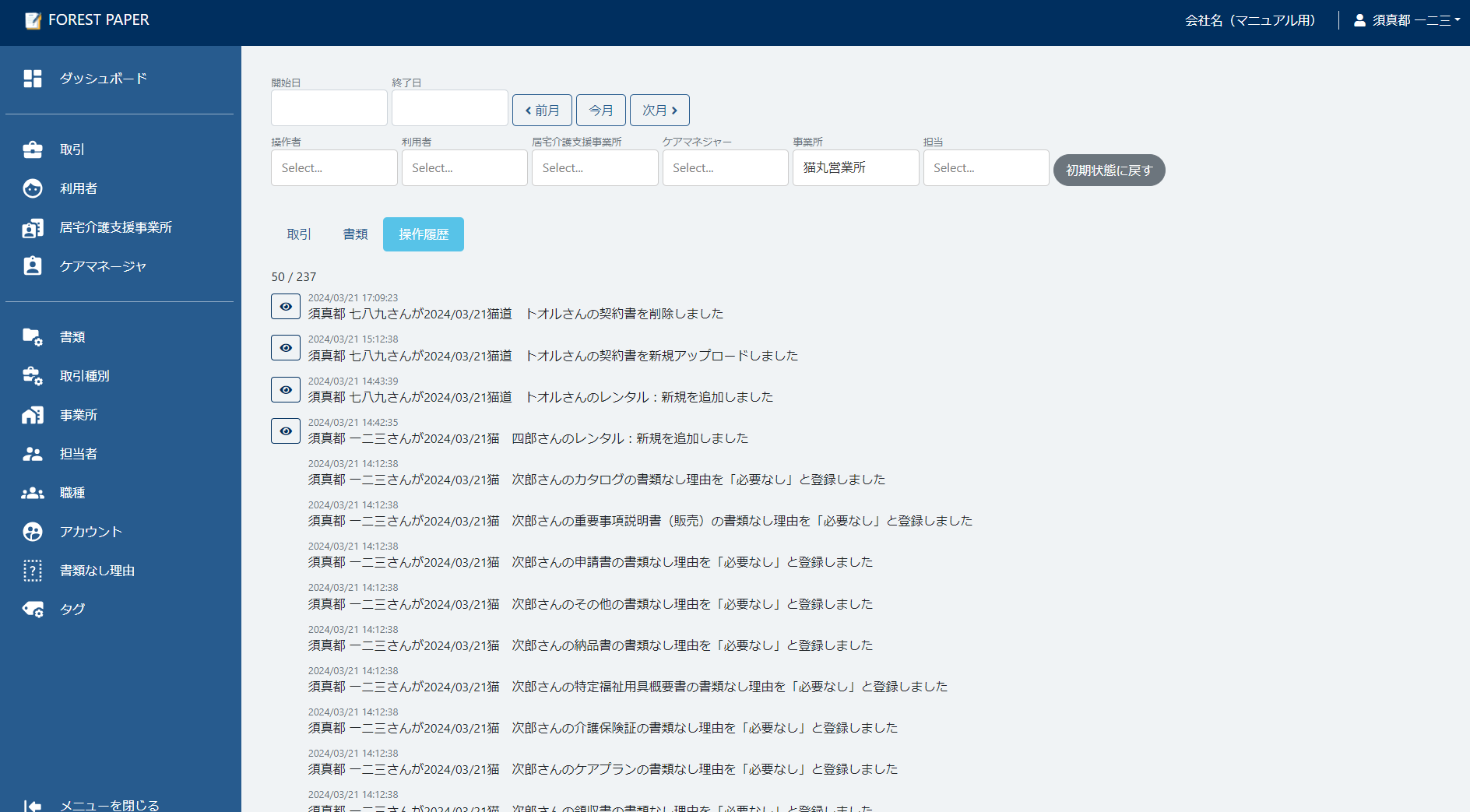Viewport: 1470px width, 812px height.
Task: Open the eye icon on the 契約書削除 log entry
Action: point(285,306)
